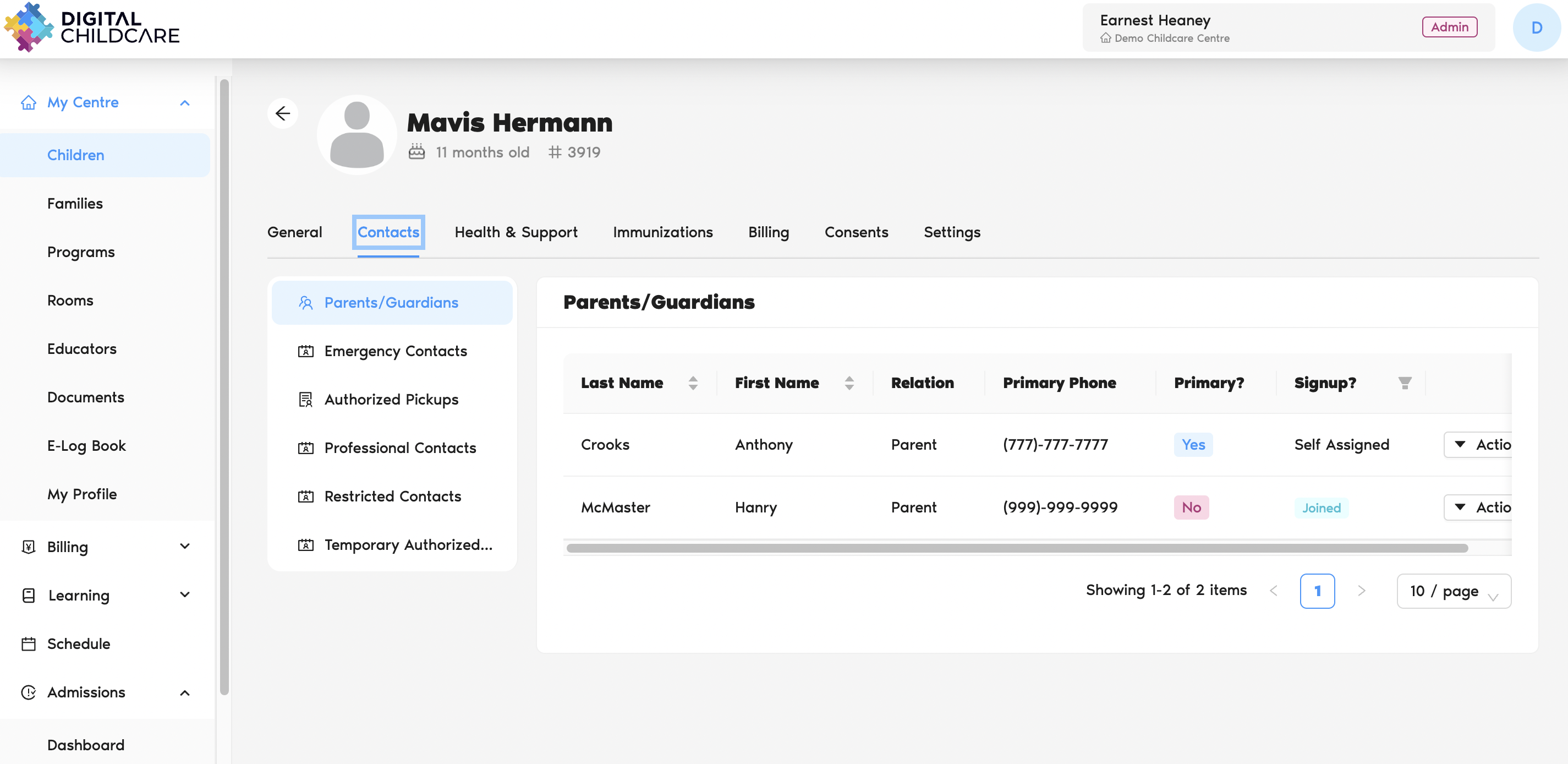The height and width of the screenshot is (764, 1568).
Task: Click the back arrow button
Action: (x=282, y=114)
